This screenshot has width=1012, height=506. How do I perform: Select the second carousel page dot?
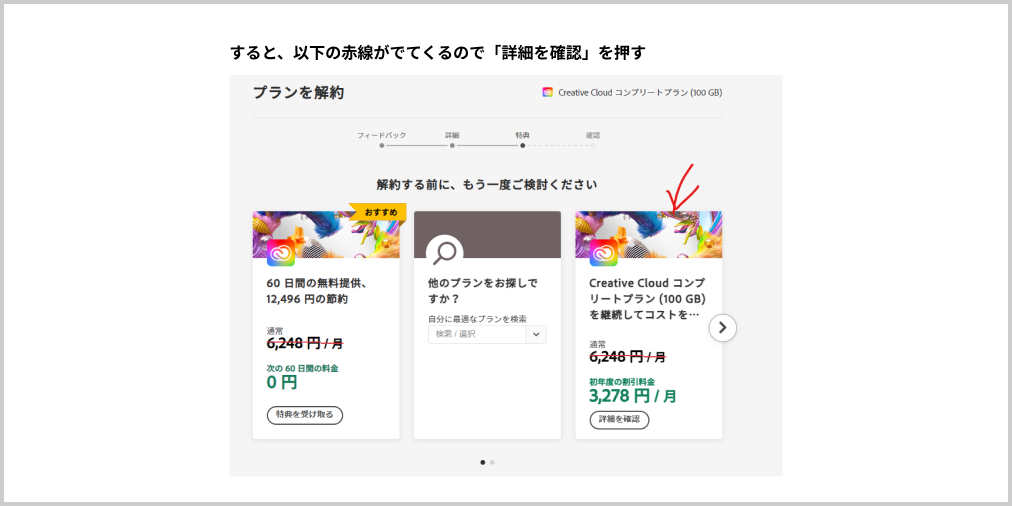tap(492, 462)
